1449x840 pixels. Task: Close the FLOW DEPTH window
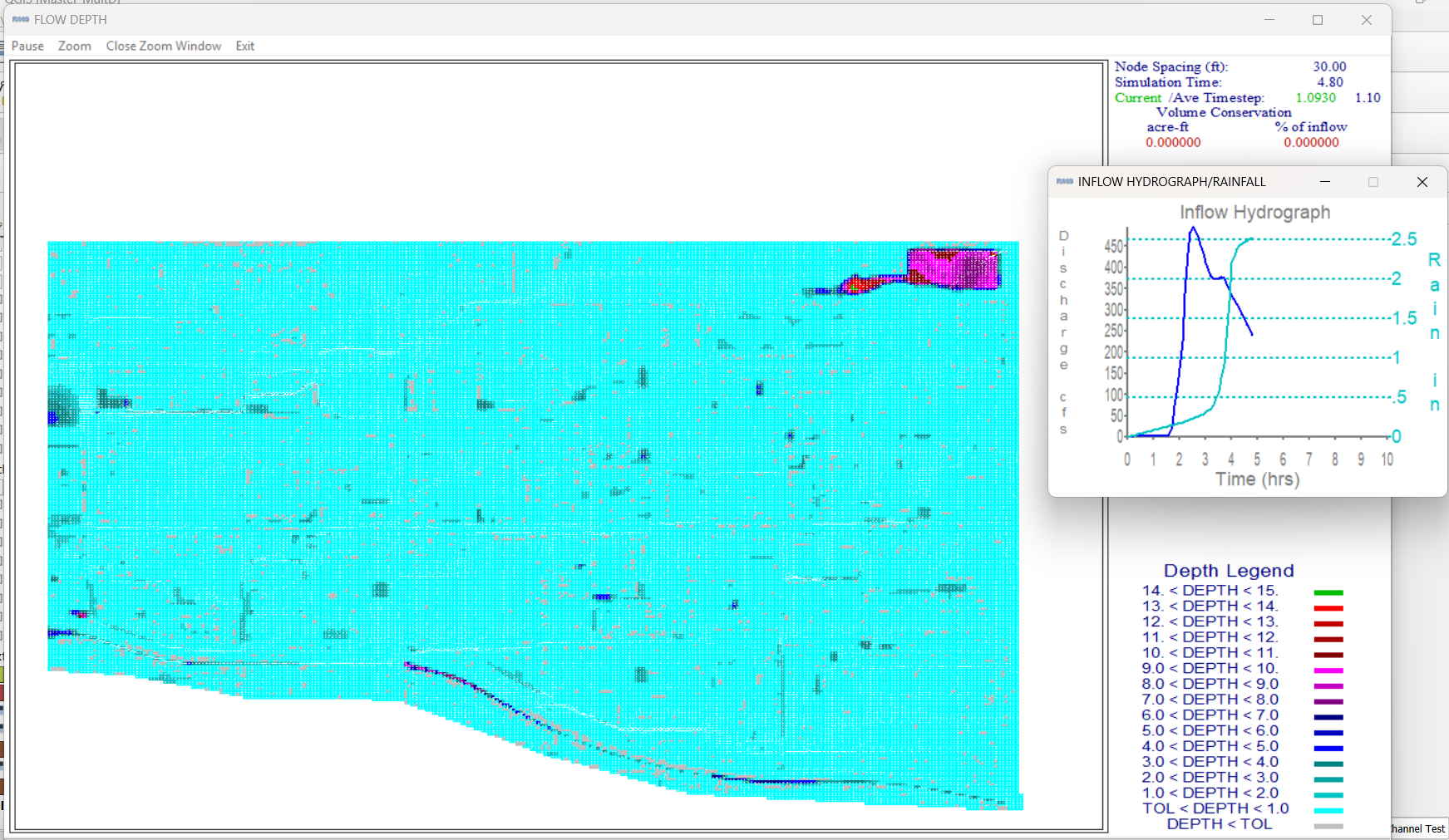coord(1367,20)
